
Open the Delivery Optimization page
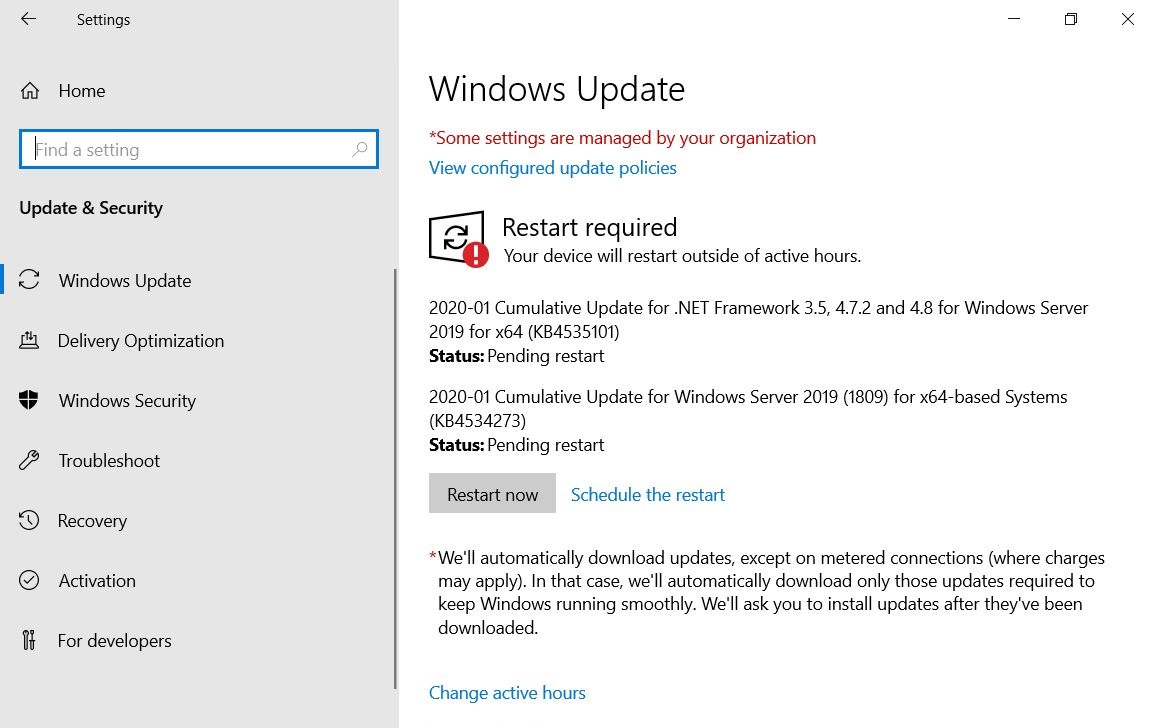[x=141, y=341]
